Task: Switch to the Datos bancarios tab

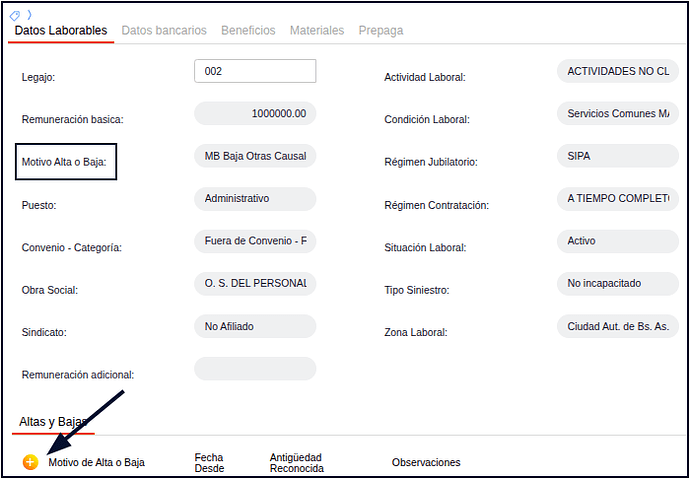Action: [164, 31]
